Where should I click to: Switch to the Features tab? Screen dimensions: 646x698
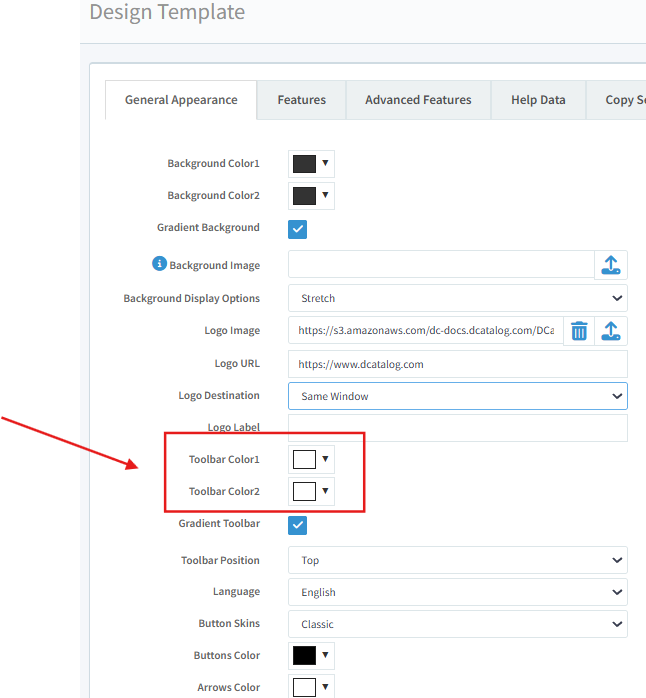click(302, 100)
